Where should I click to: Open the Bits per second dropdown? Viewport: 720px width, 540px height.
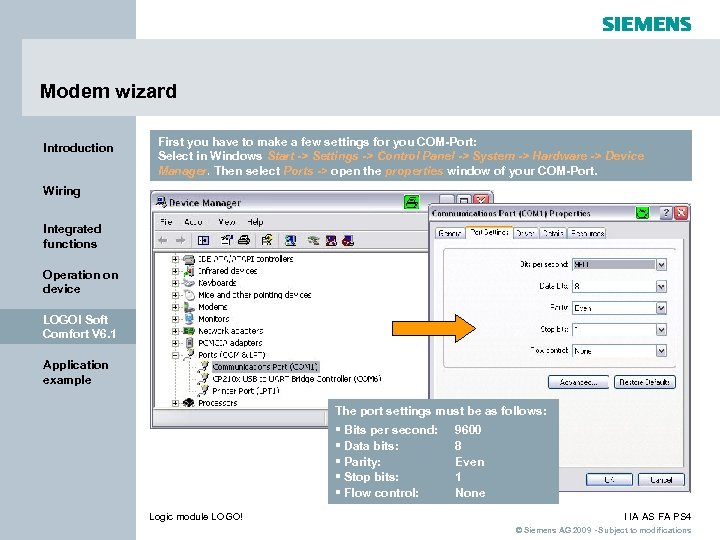(x=661, y=264)
